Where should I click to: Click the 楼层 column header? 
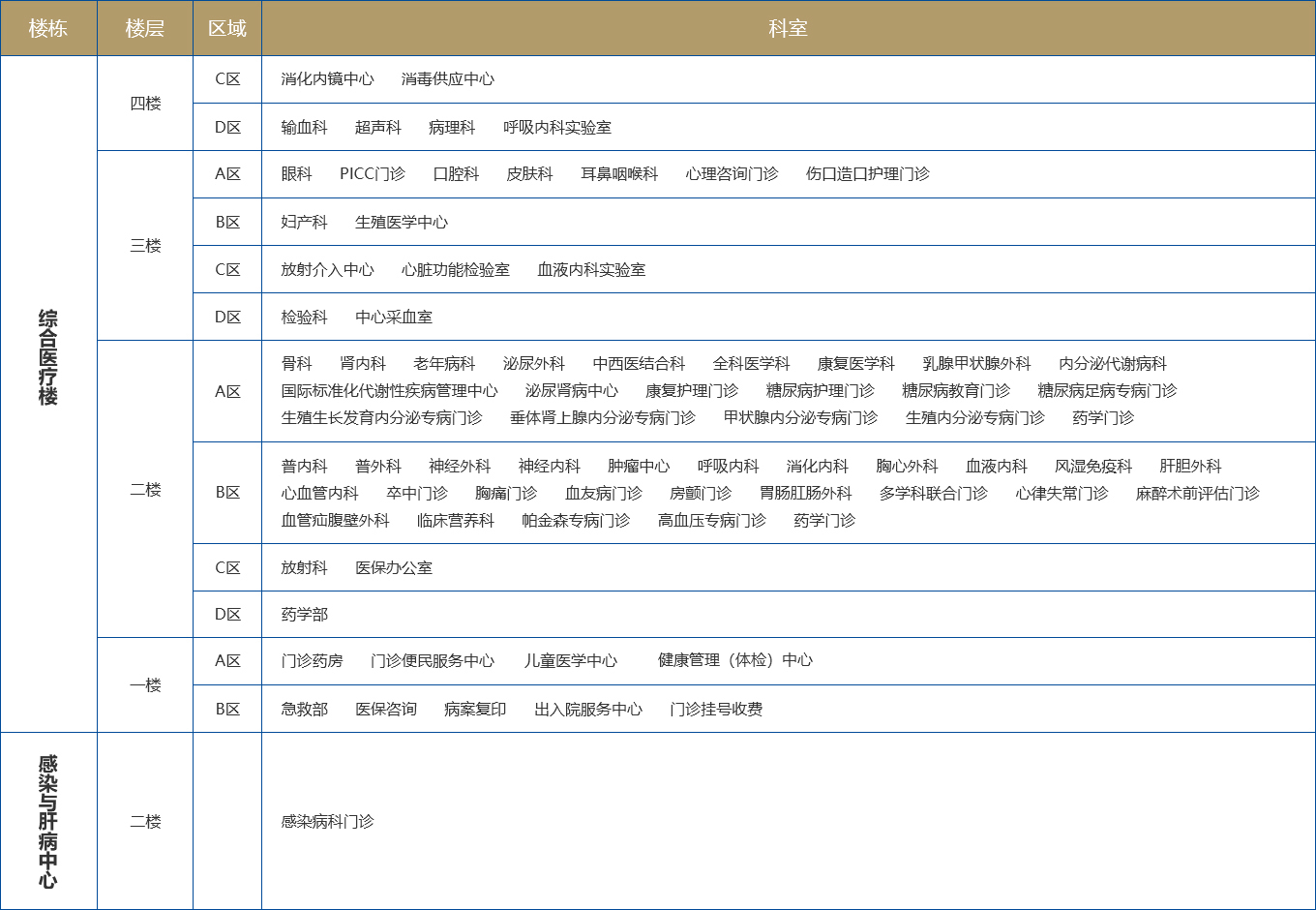pos(145,28)
